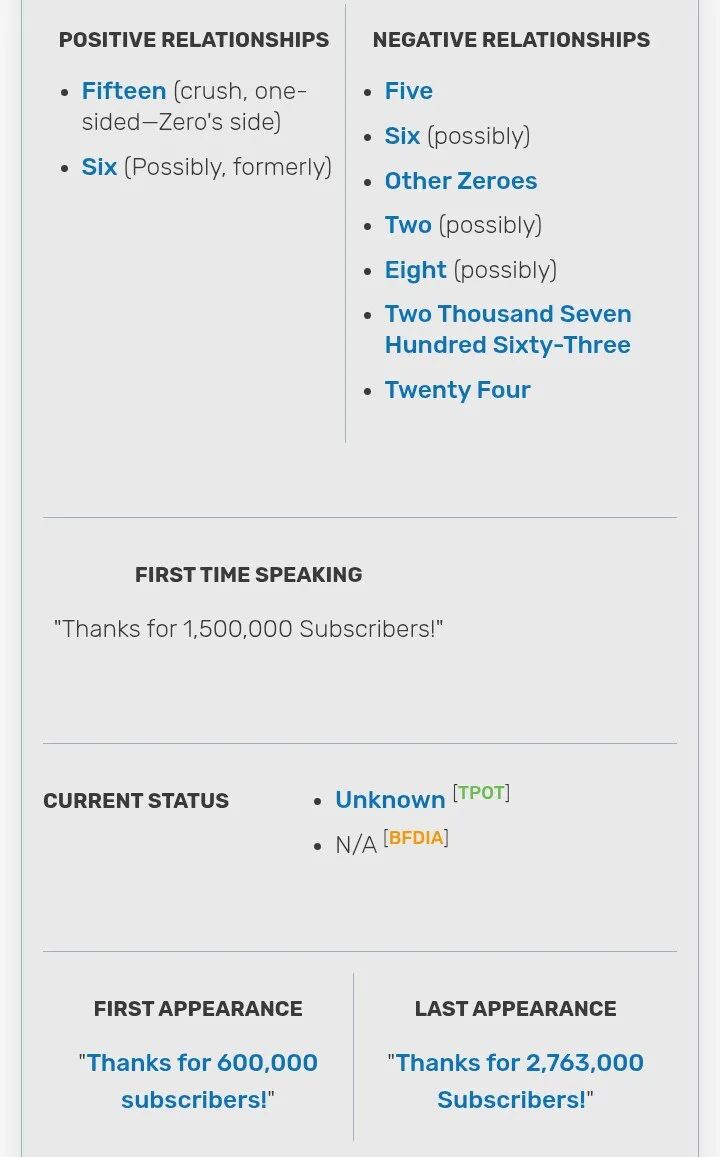Visit the Eight character link

[416, 270]
